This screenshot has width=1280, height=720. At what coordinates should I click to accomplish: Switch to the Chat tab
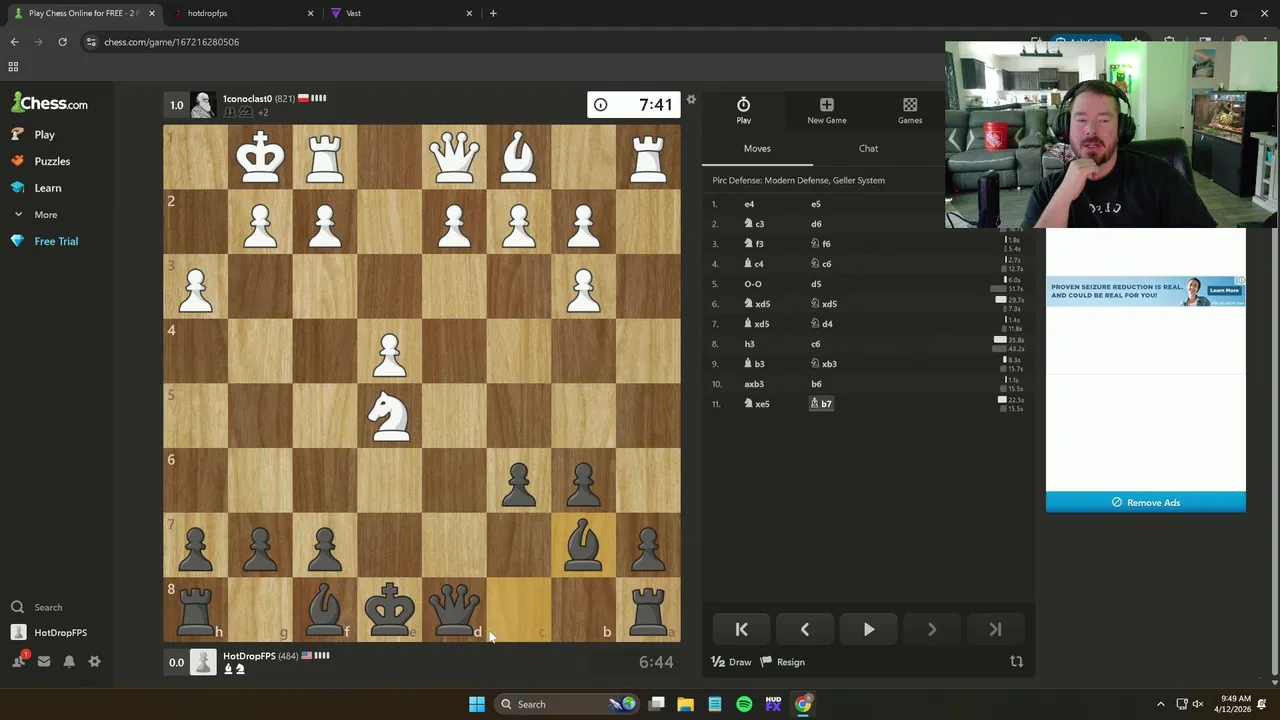point(868,148)
